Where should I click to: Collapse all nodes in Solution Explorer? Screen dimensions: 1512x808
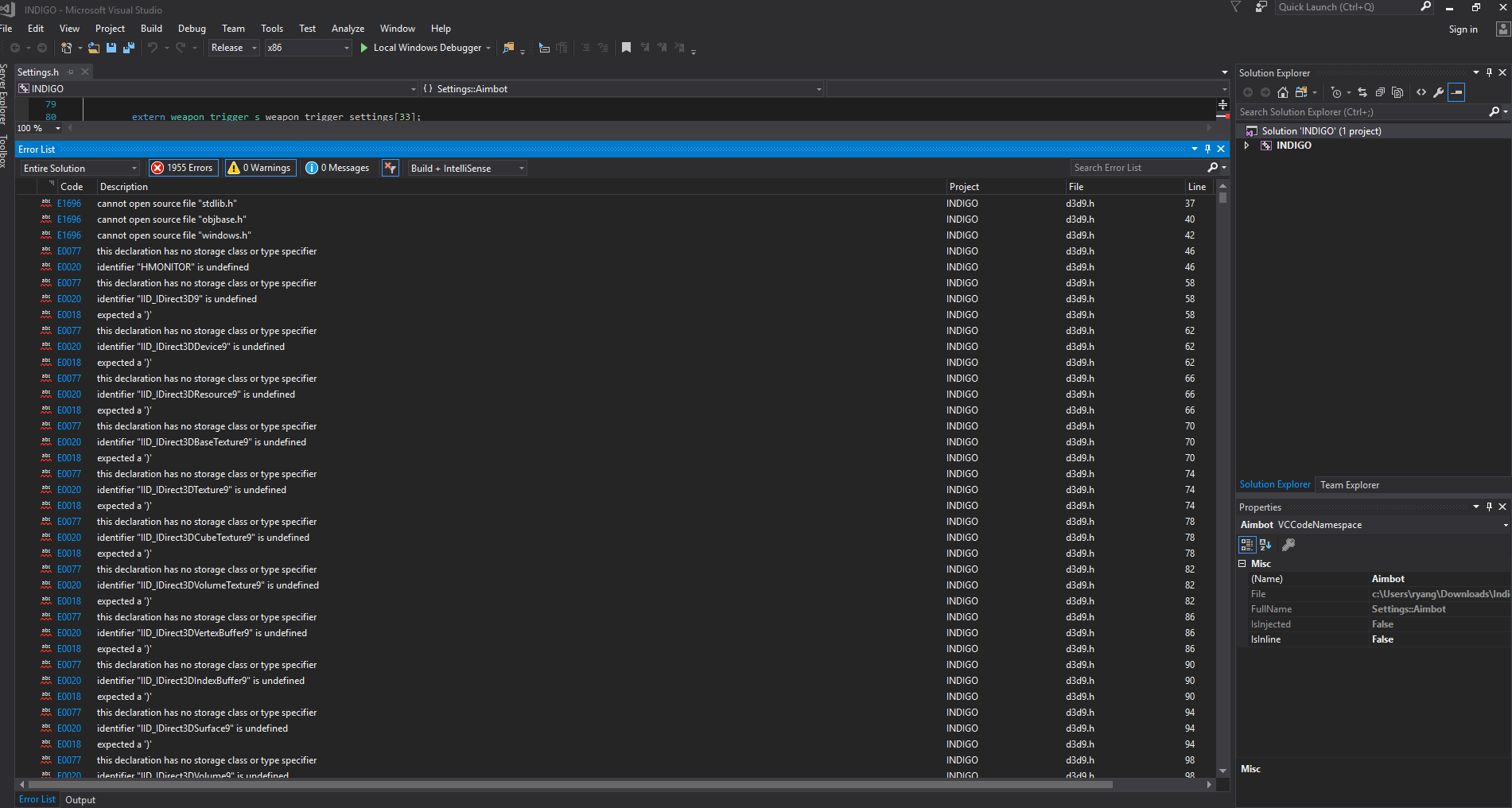click(x=1380, y=92)
